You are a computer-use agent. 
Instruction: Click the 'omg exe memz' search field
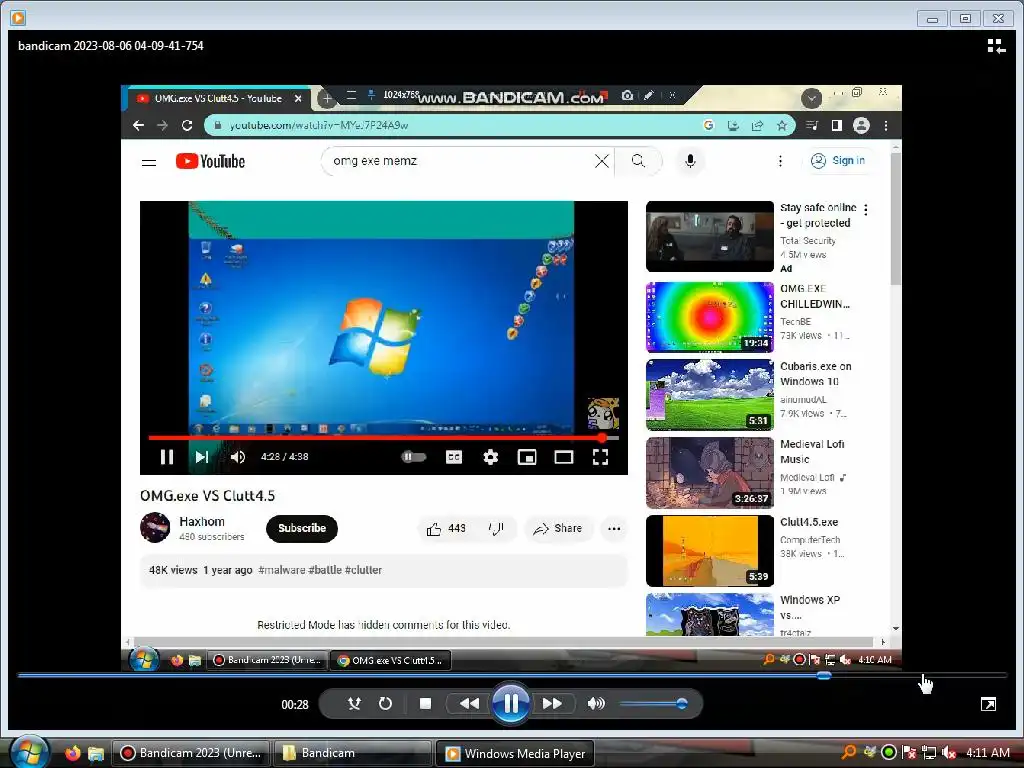click(x=457, y=161)
